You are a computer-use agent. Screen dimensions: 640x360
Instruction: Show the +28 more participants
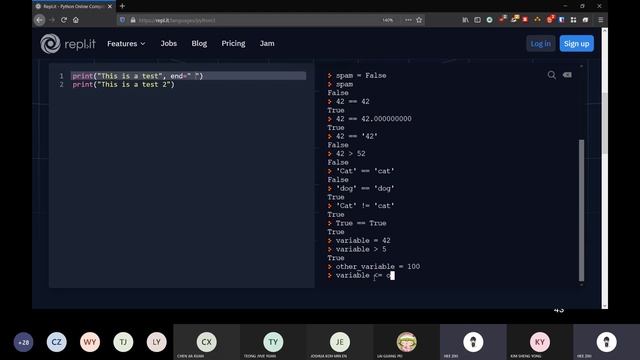(23, 342)
